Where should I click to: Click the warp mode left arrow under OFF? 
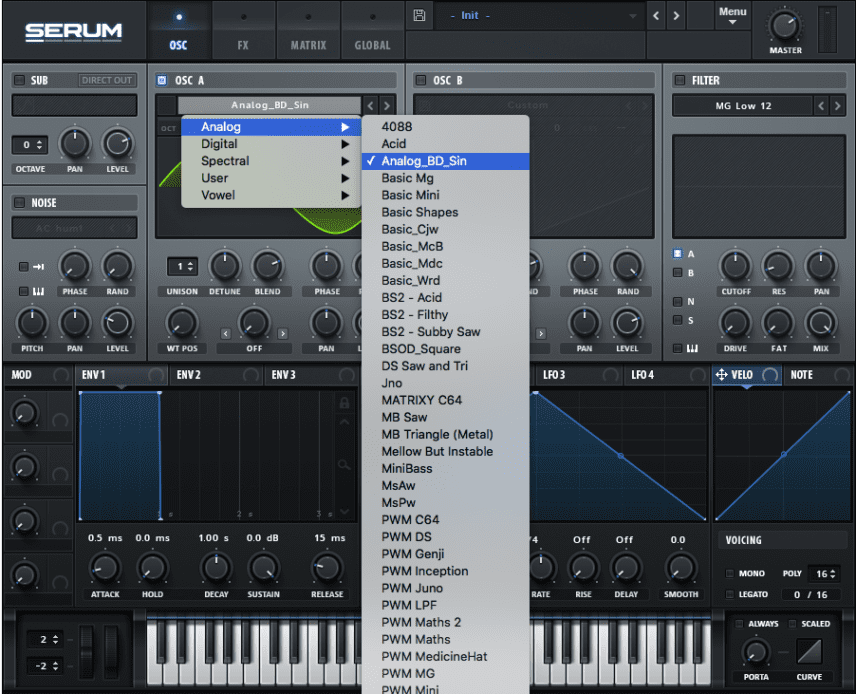coord(225,334)
